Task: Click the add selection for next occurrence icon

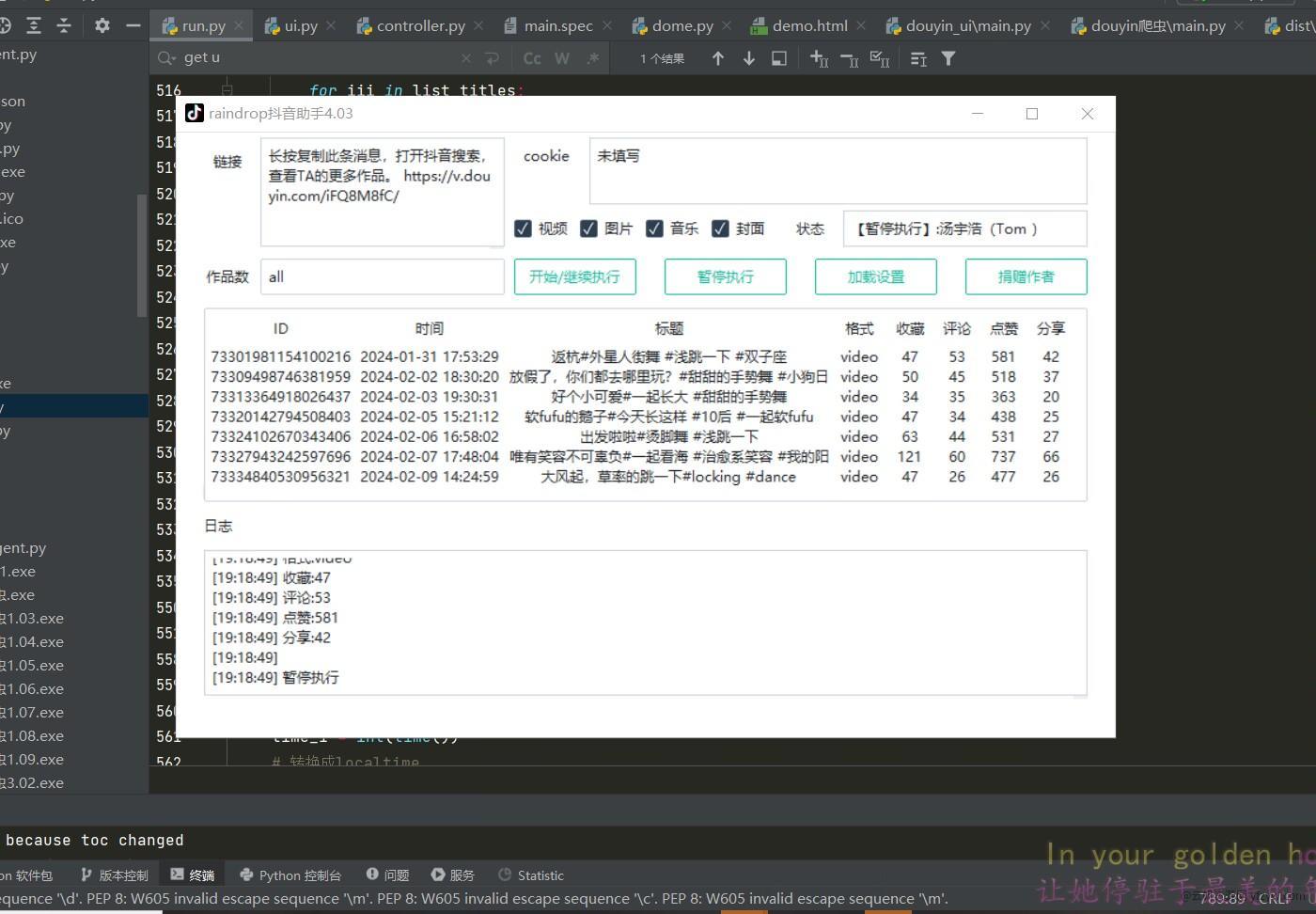Action: pyautogui.click(x=819, y=58)
